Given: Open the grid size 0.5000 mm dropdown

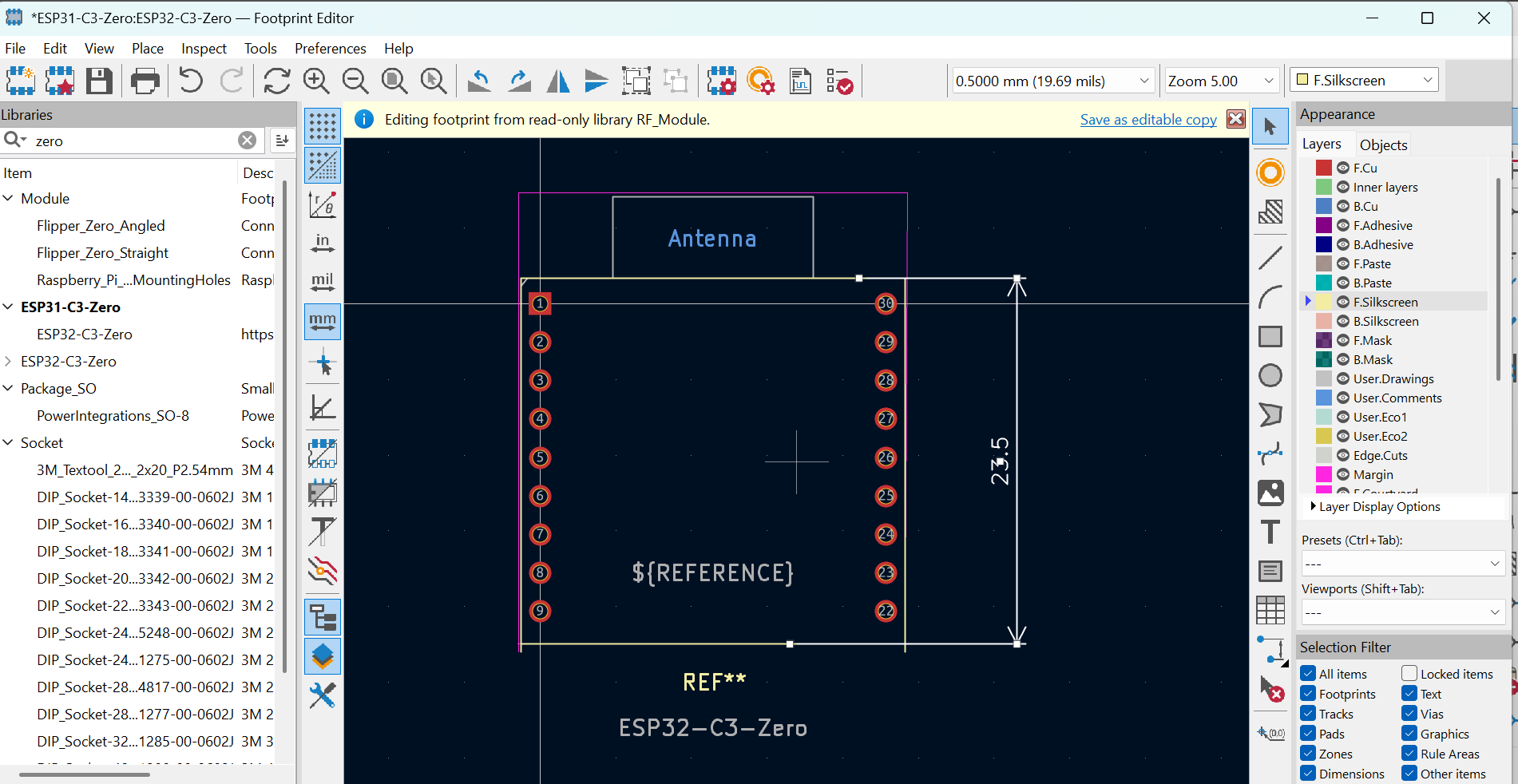Looking at the screenshot, I should click(1053, 81).
